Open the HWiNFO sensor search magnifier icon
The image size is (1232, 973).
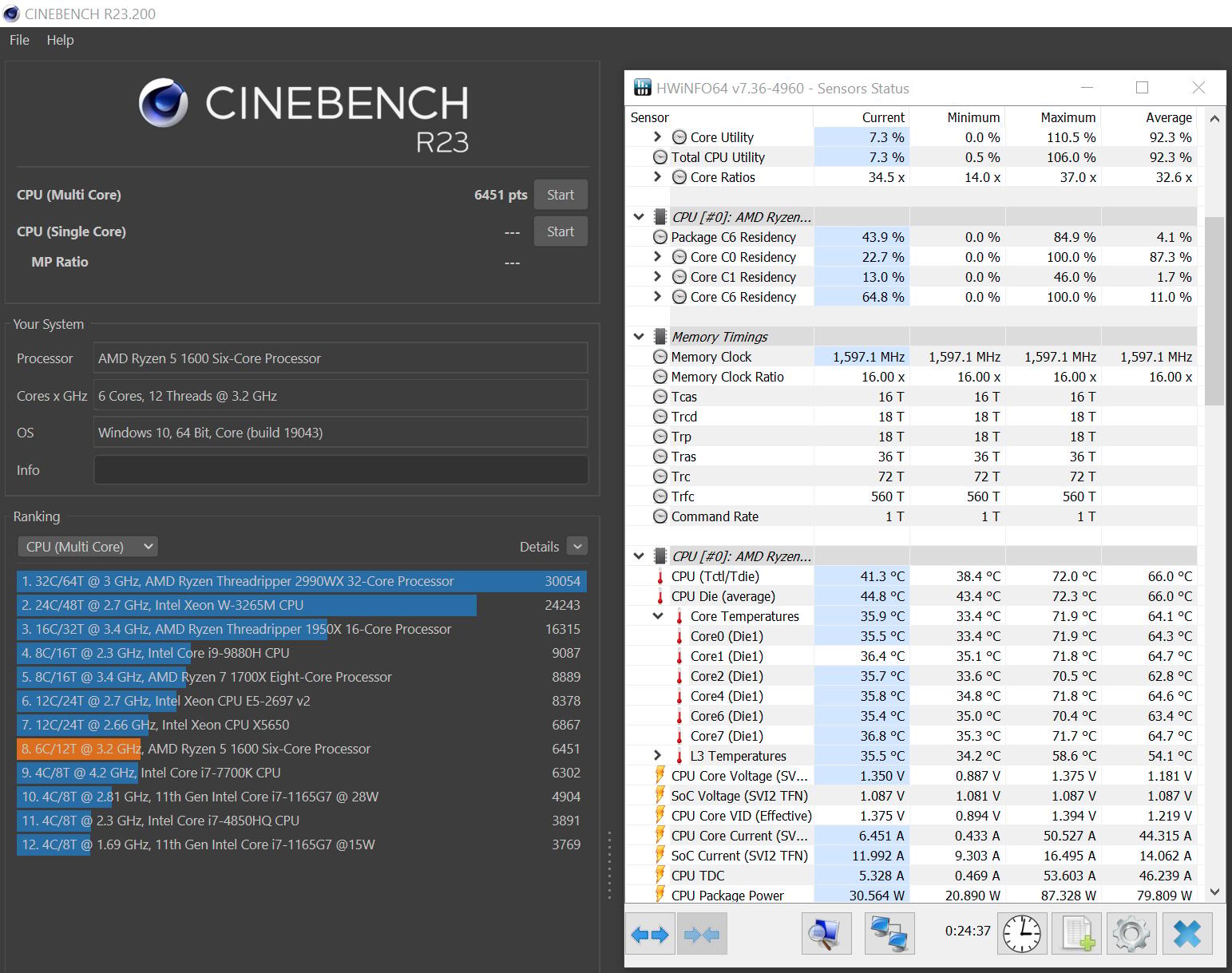tap(826, 934)
